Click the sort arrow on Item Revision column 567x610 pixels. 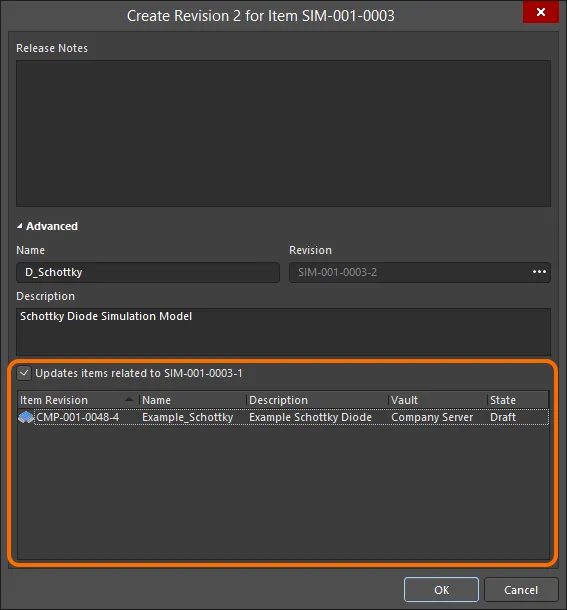[129, 400]
